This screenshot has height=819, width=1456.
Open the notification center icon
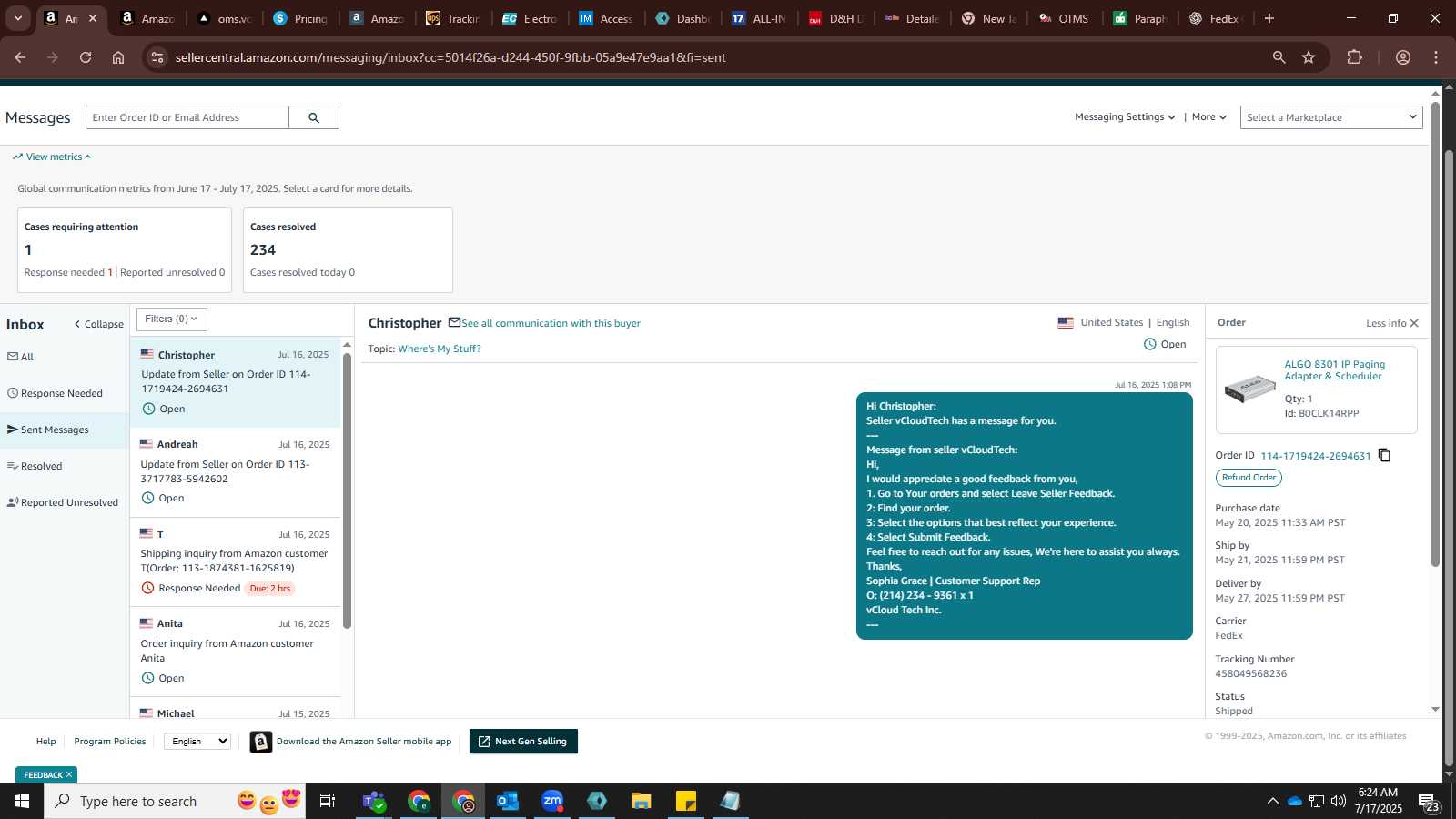click(x=1430, y=801)
